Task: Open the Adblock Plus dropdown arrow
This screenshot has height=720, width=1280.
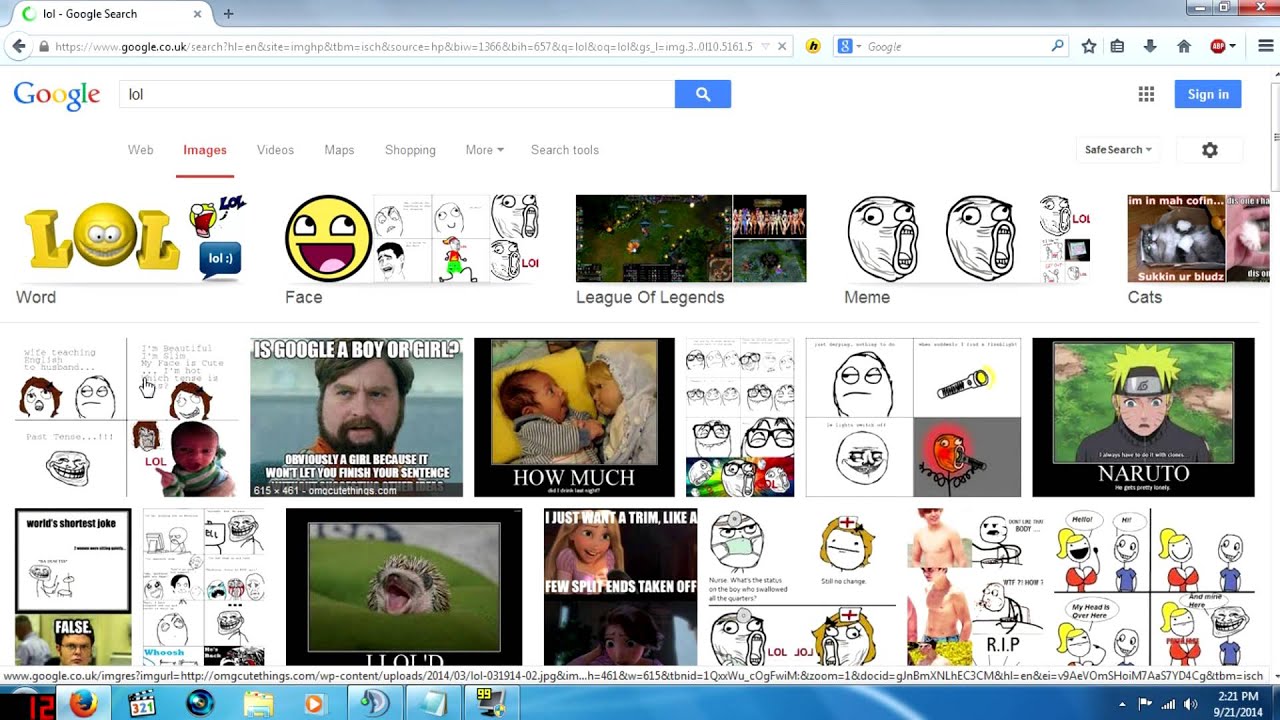Action: (1233, 46)
